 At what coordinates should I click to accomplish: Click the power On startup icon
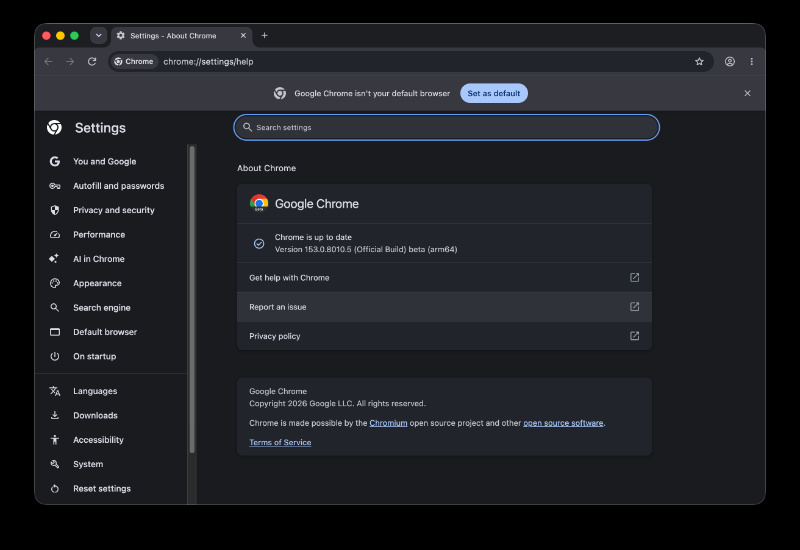tap(55, 356)
